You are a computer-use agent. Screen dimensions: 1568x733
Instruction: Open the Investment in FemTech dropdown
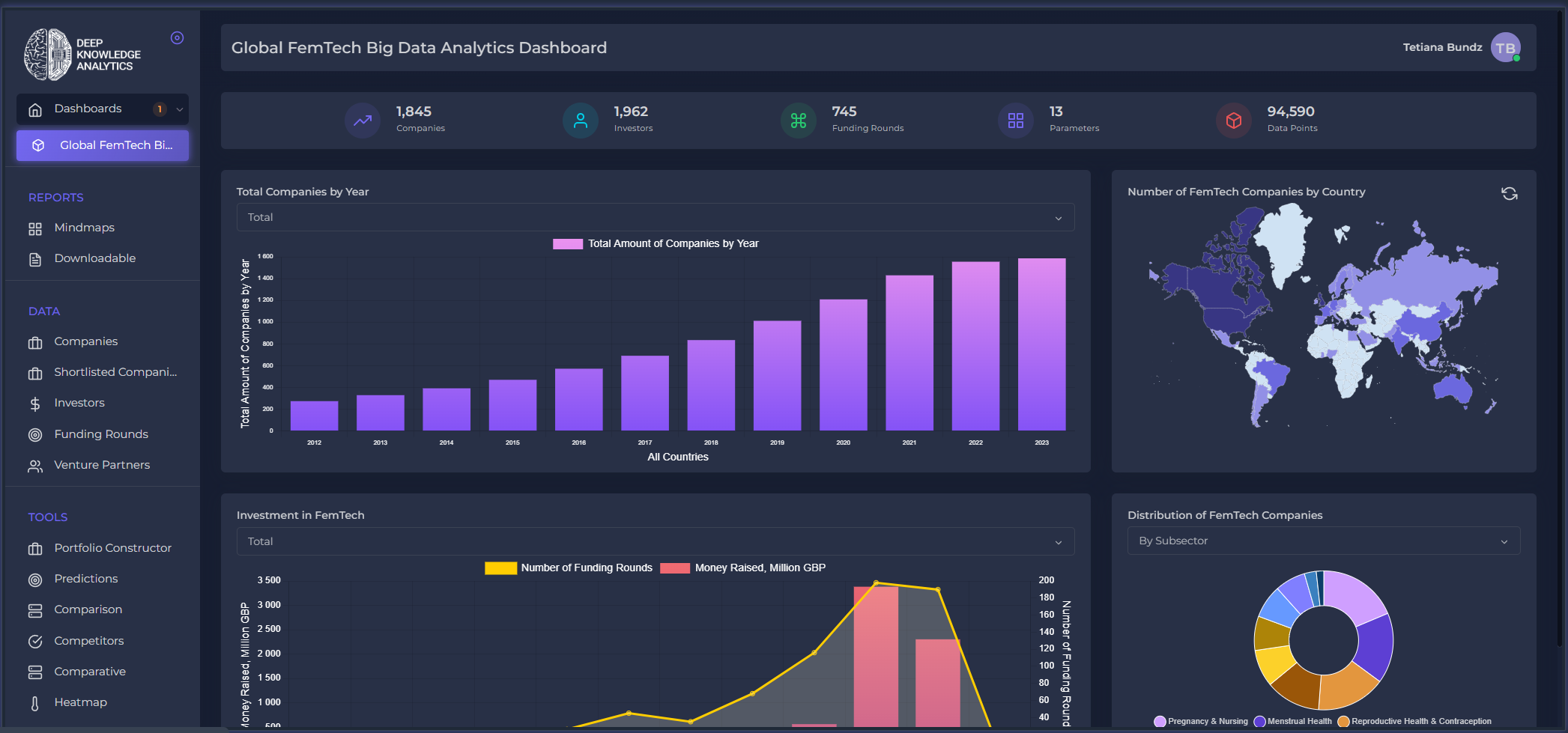655,541
